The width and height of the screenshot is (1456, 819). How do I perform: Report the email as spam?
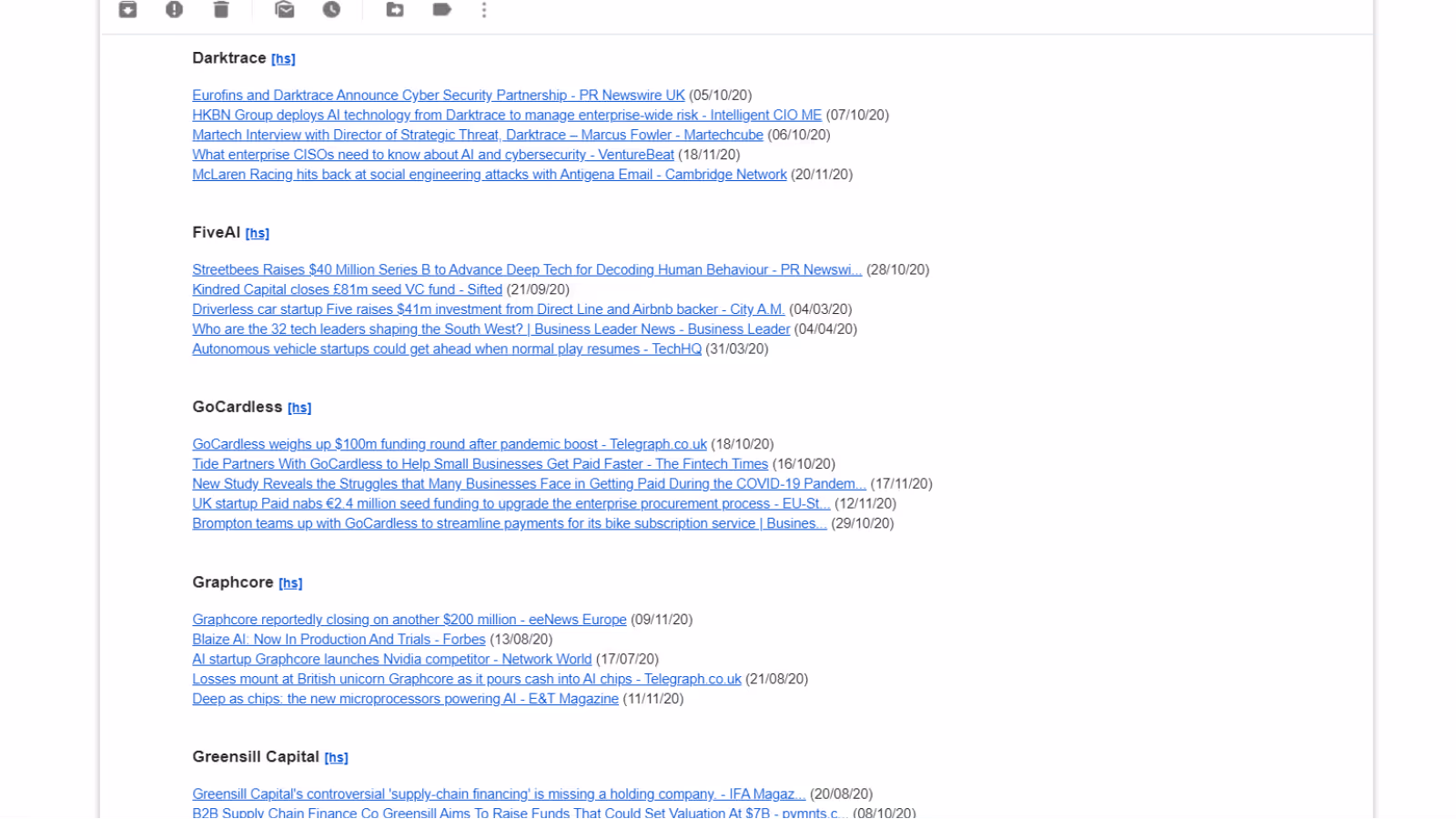174,10
